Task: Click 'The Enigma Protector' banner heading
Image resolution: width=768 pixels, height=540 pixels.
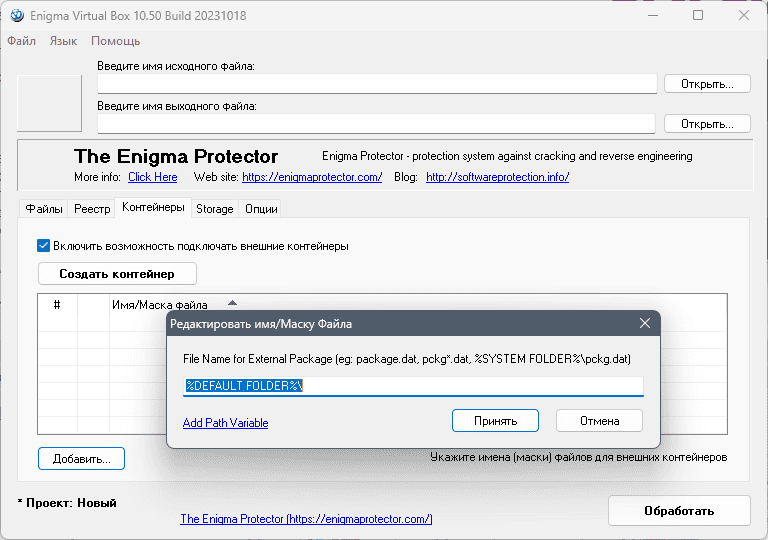Action: 176,156
